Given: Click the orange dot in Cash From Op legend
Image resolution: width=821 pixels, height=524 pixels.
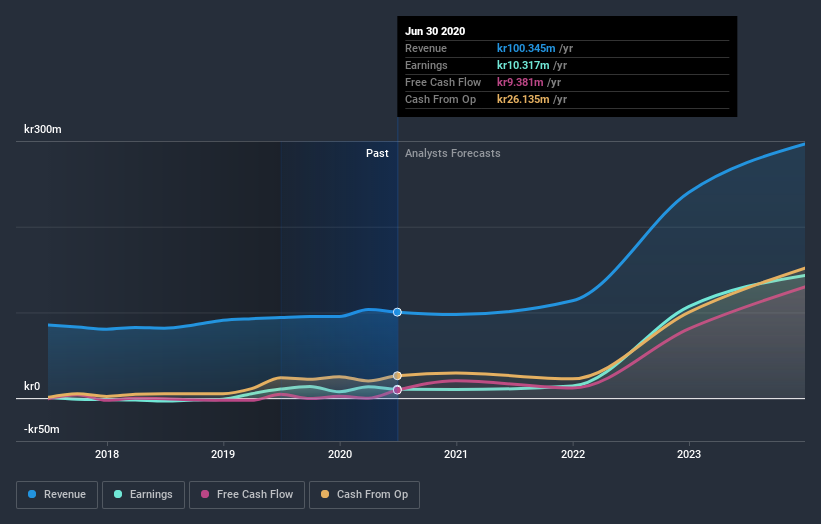Looking at the screenshot, I should [325, 494].
